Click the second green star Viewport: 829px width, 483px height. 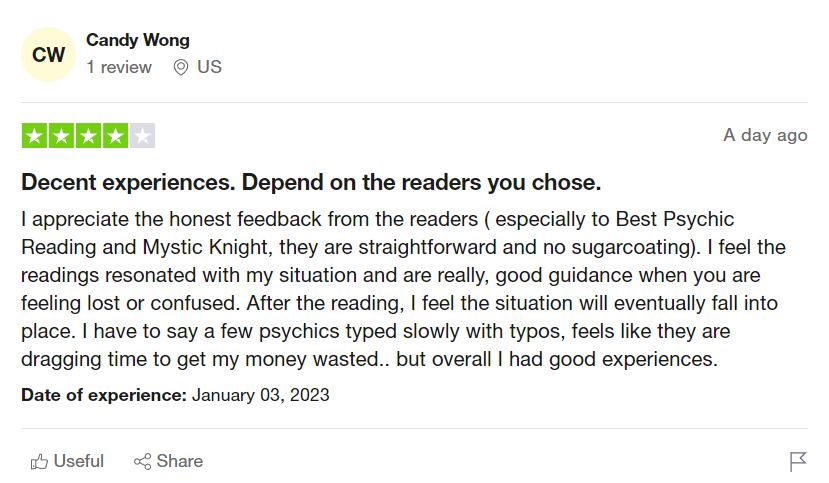(x=61, y=136)
